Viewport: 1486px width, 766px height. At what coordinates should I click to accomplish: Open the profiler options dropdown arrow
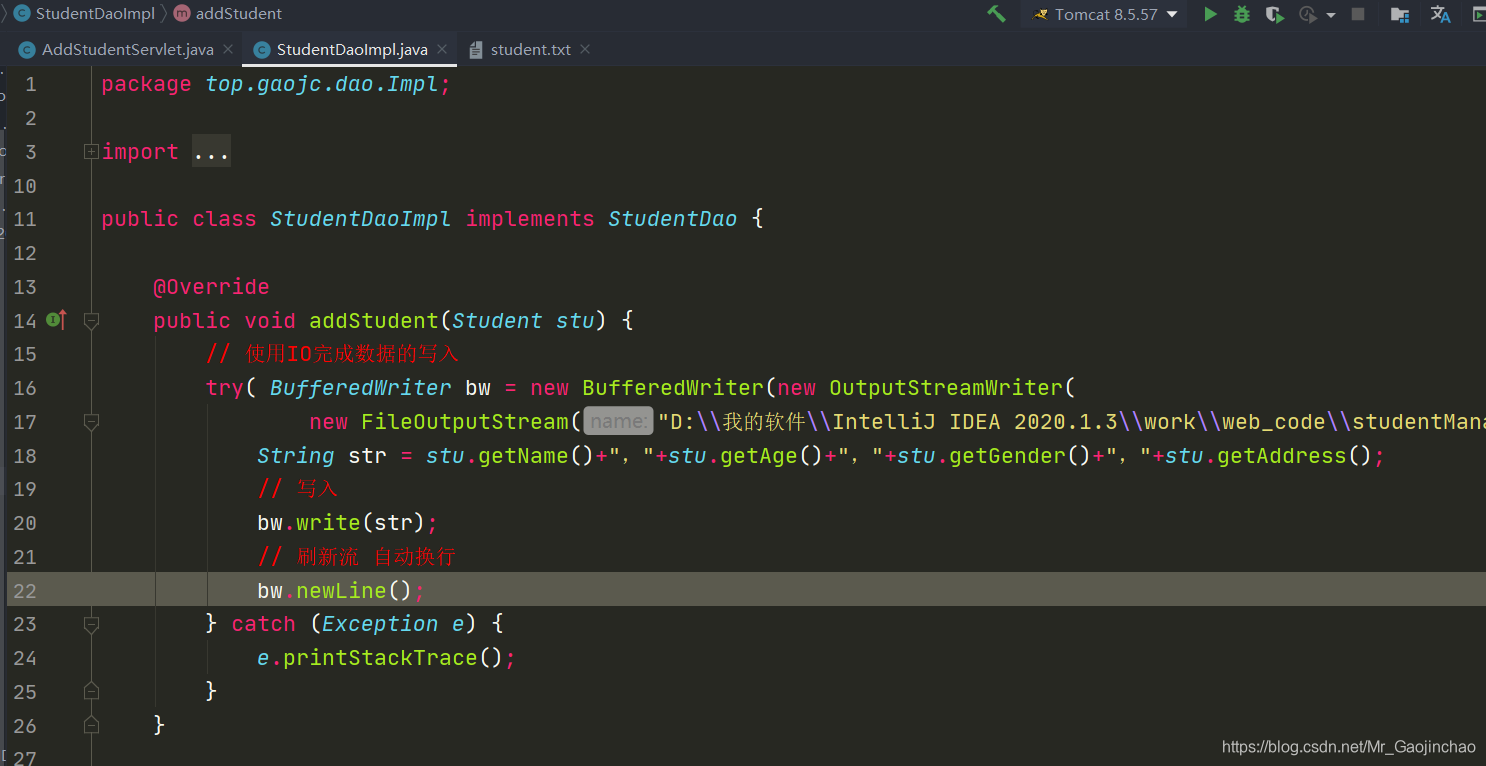[1331, 15]
